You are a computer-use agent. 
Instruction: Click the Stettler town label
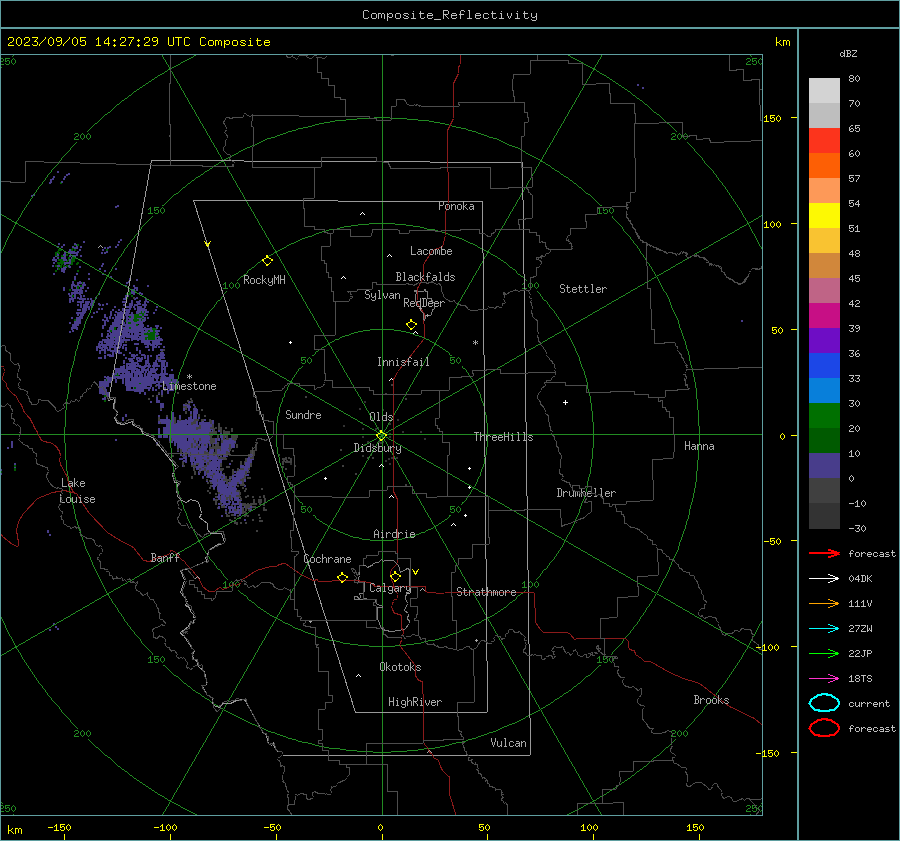[583, 289]
